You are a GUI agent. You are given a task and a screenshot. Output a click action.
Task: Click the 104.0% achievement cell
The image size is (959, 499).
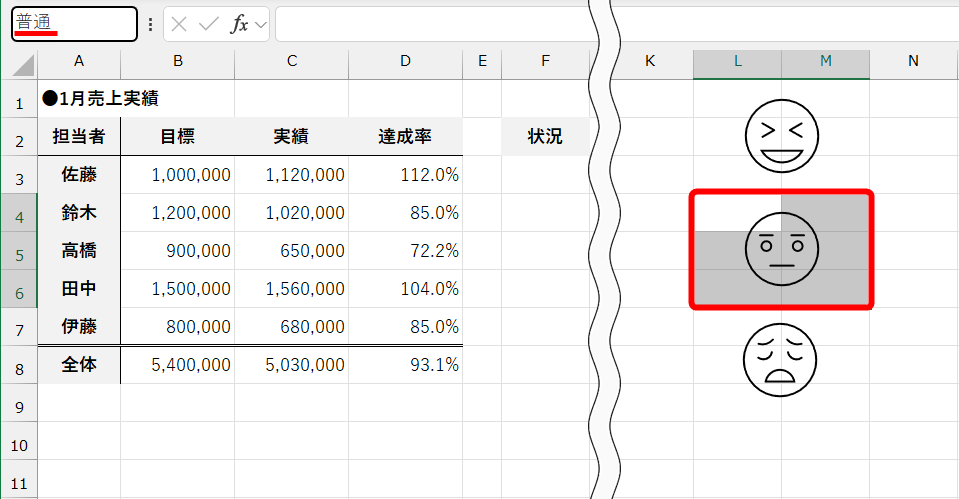tap(405, 289)
